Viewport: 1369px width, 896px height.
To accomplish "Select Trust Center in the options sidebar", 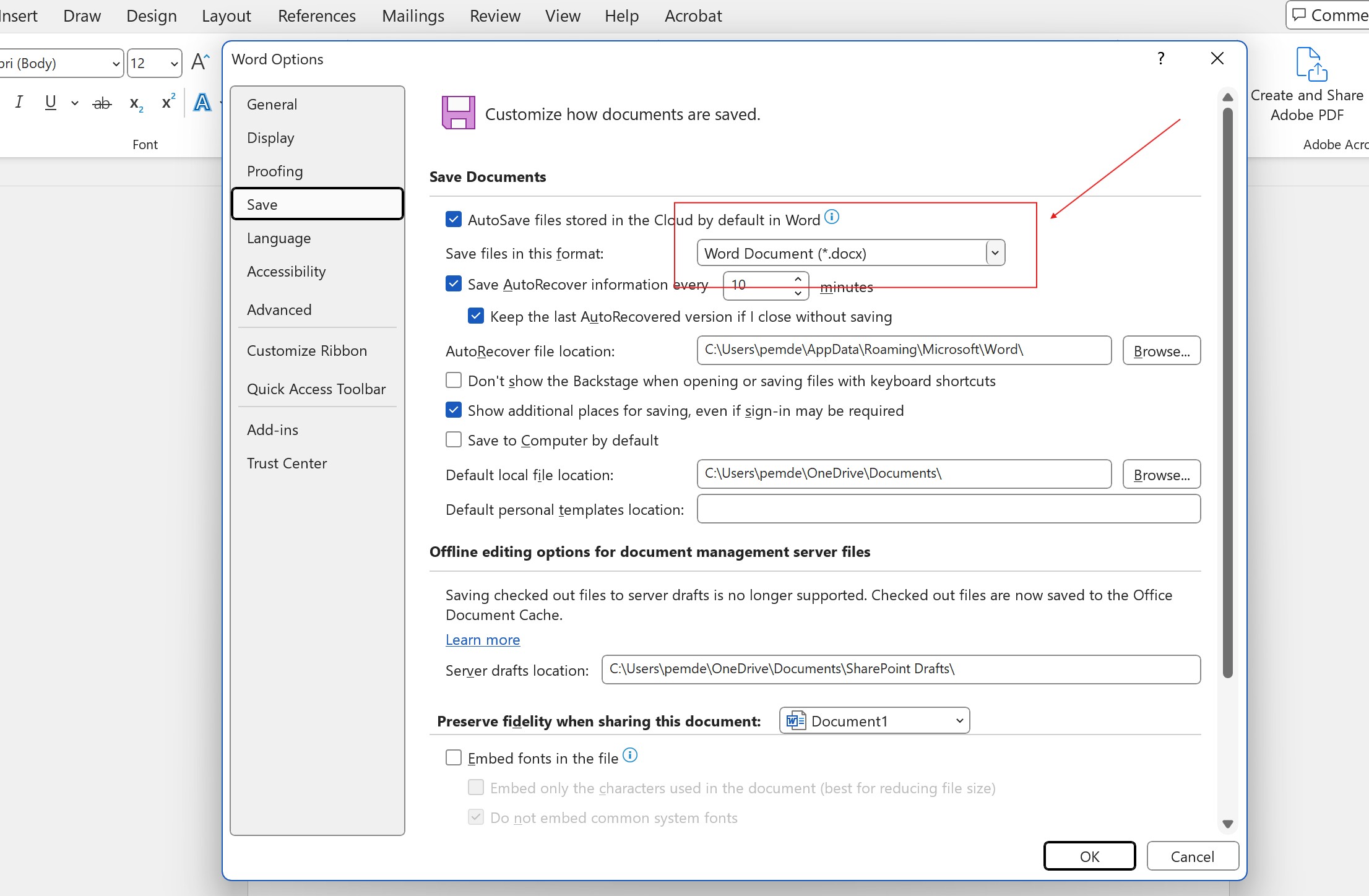I will tap(287, 463).
